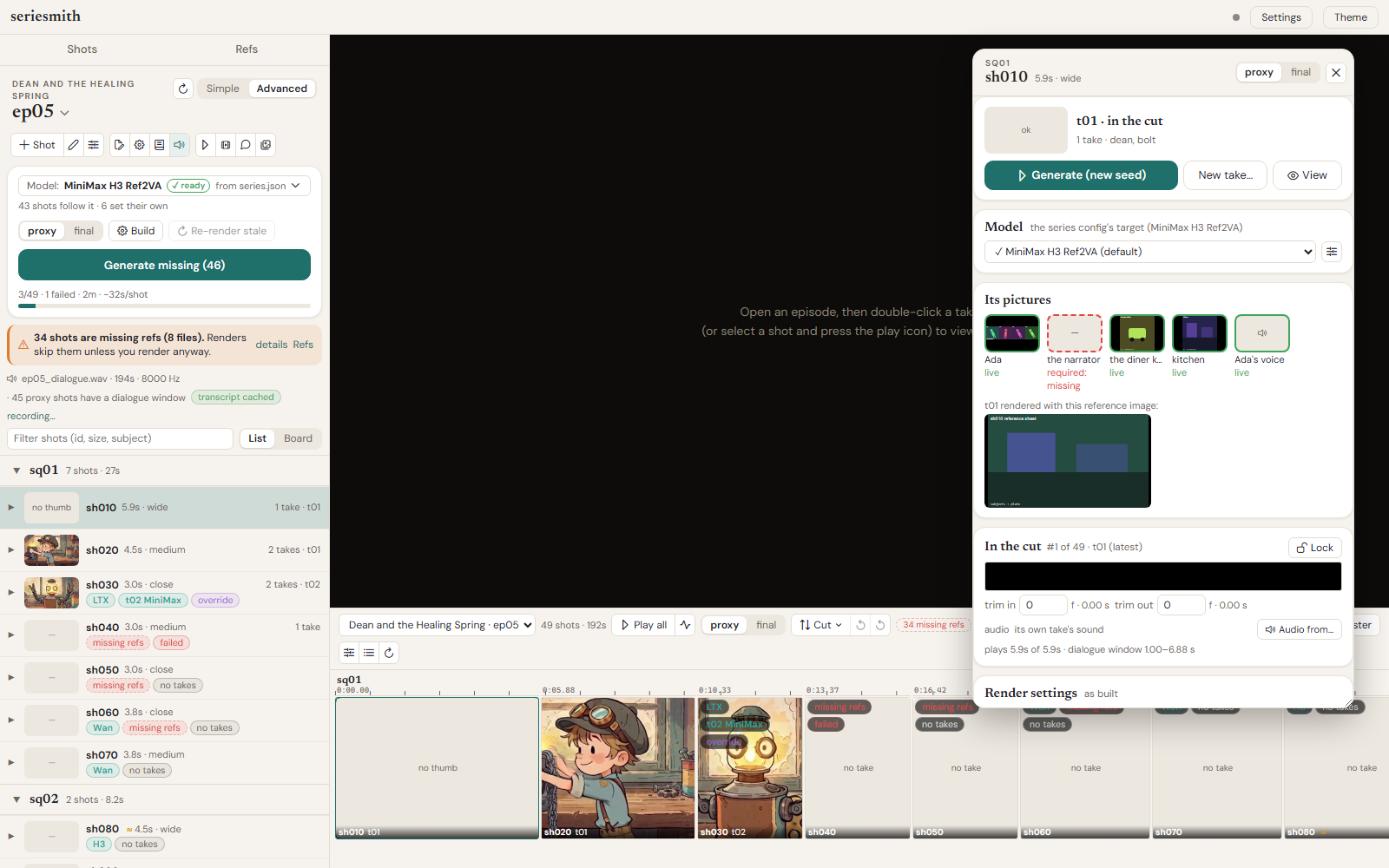The image size is (1389, 868).
Task: Click Generate missing (46) button
Action: point(164,265)
